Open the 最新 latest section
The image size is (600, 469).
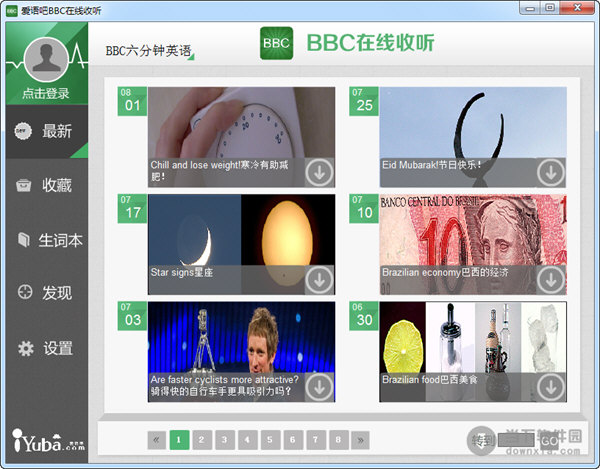(47, 131)
